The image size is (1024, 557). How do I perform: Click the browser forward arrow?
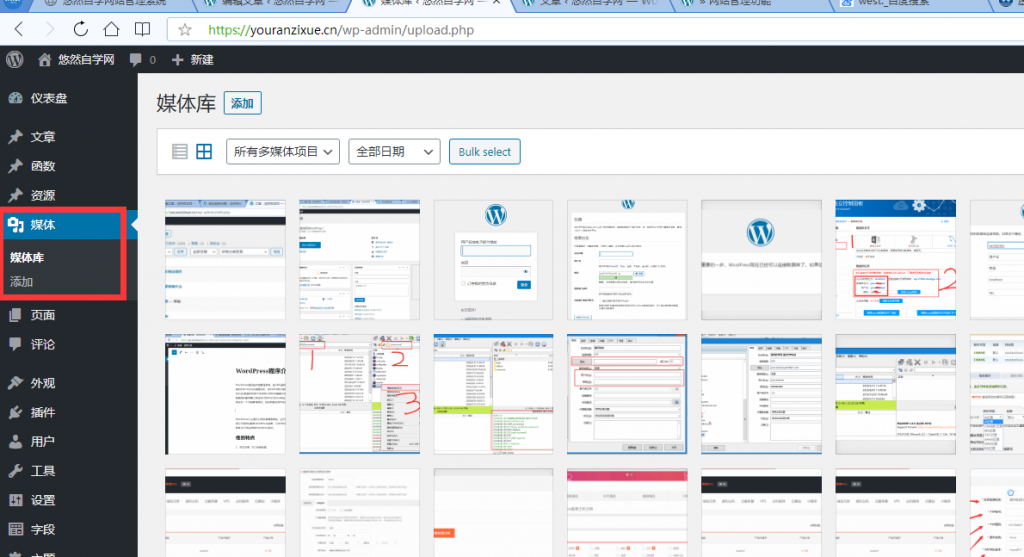[50, 29]
